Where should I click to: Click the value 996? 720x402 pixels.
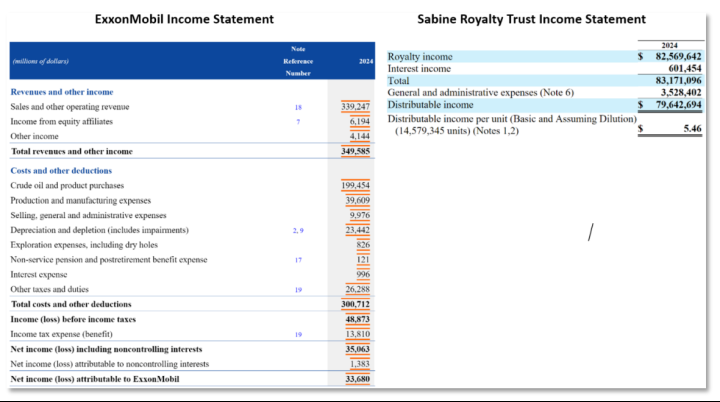pos(363,274)
